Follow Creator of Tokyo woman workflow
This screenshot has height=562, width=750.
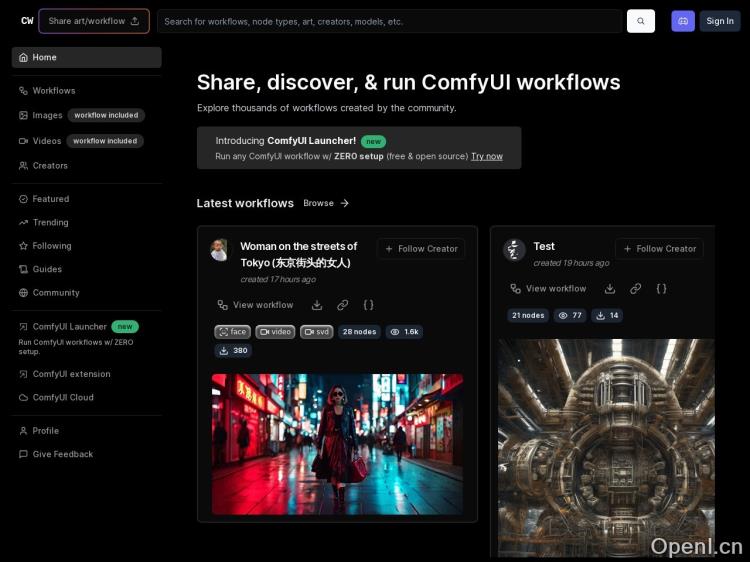(421, 249)
